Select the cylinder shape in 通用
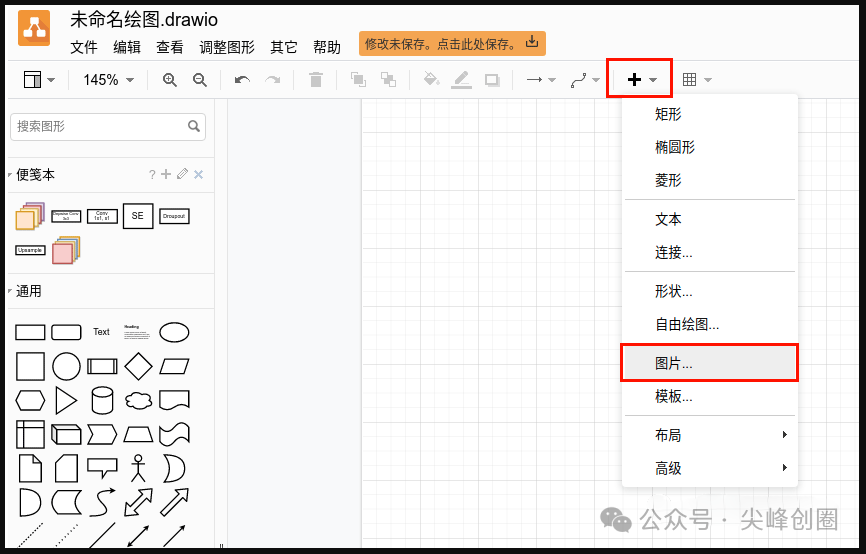Viewport: 866px width, 554px height. click(x=102, y=400)
